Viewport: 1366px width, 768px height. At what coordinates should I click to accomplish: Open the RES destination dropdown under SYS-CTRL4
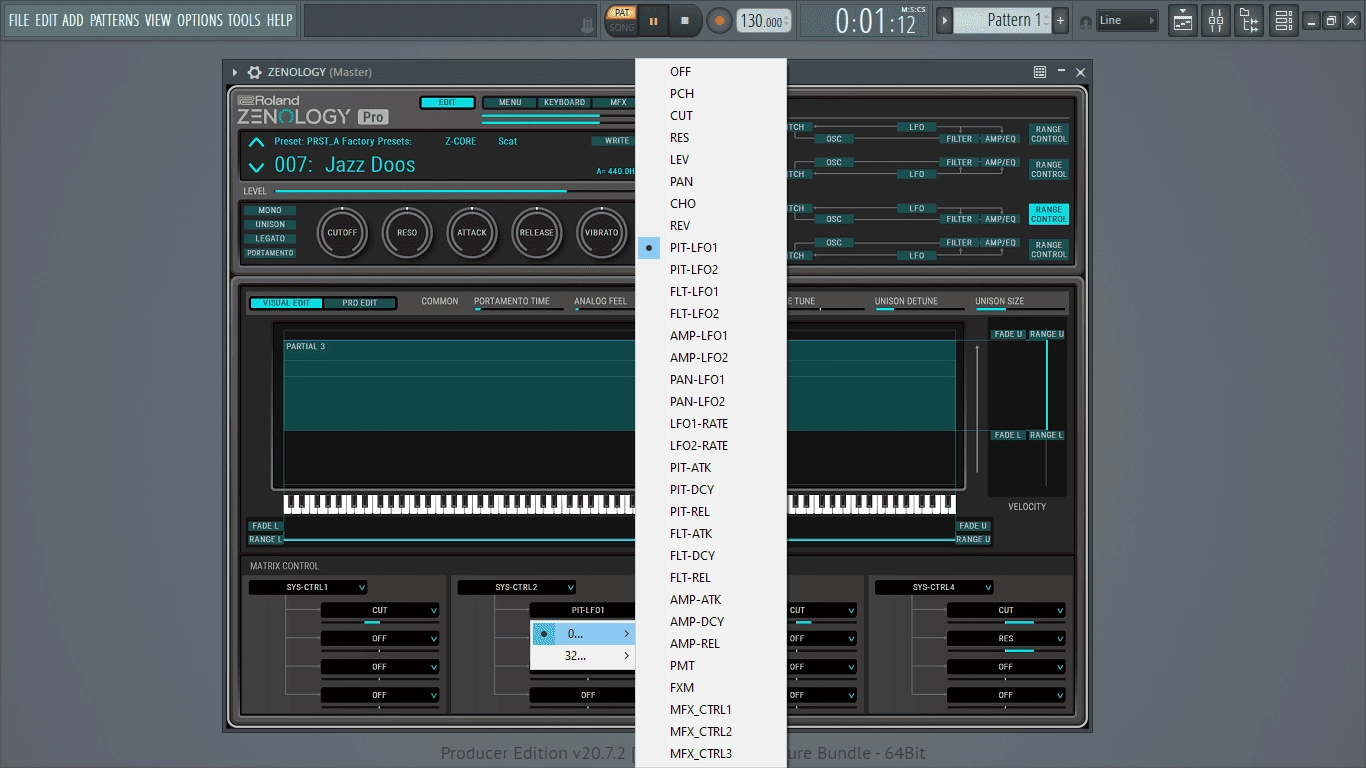pos(1006,638)
